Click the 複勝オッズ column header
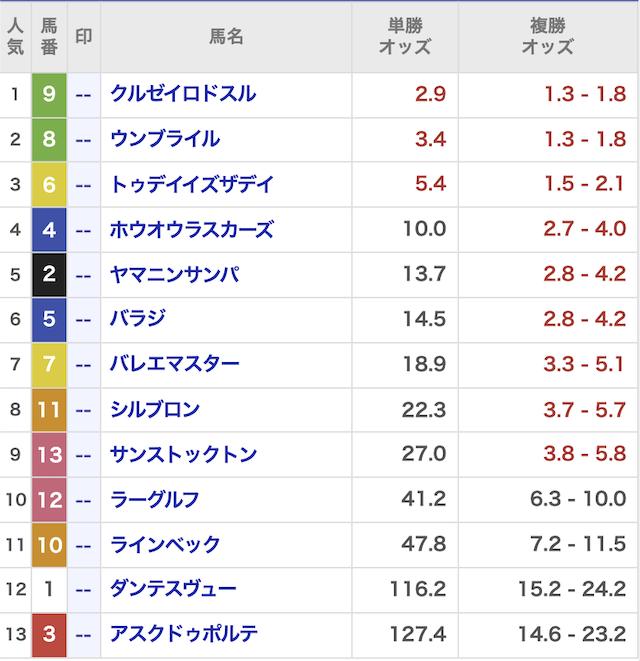 pyautogui.click(x=548, y=37)
